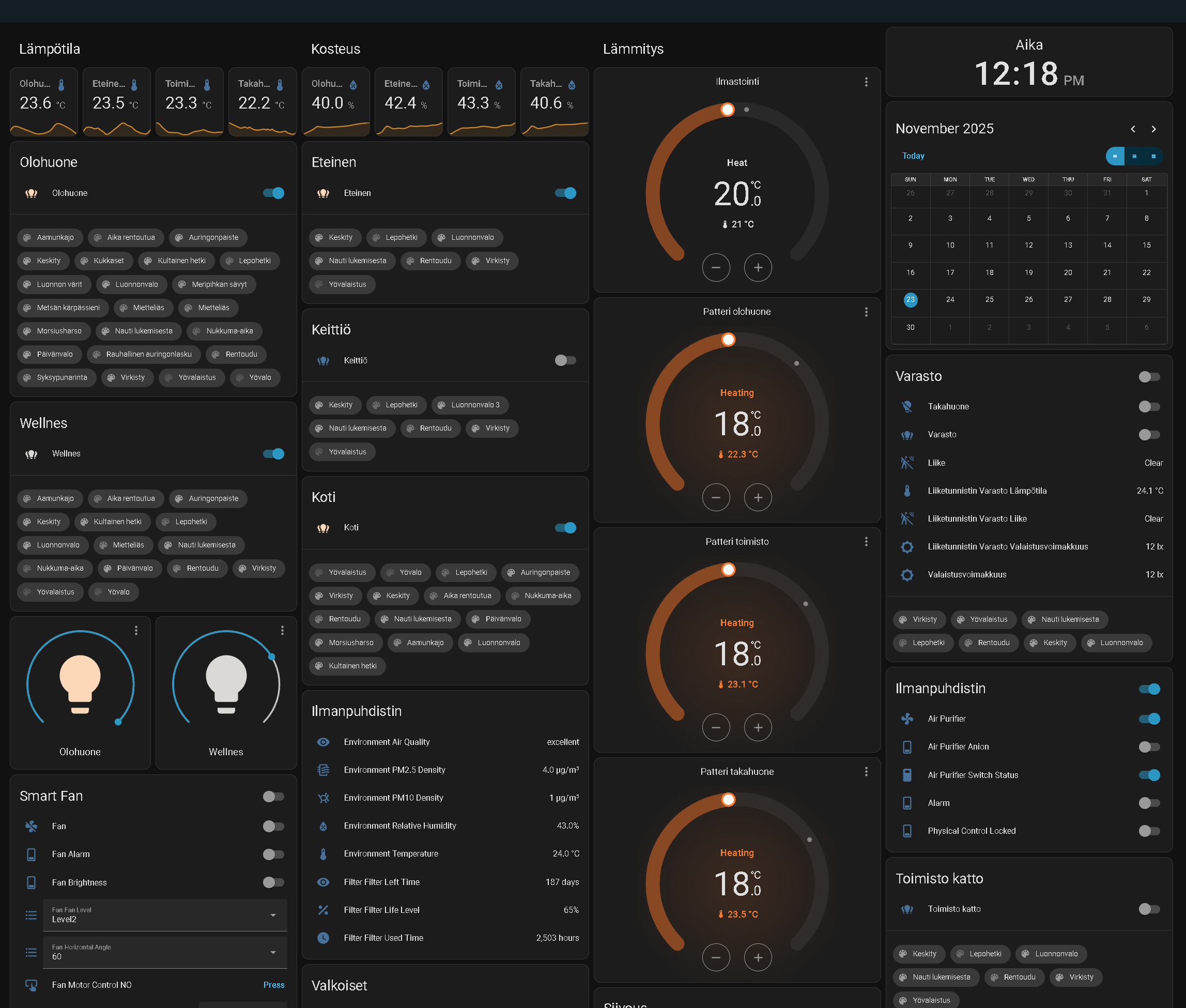Open Ilmastointi thermostat three-dot menu
The image size is (1186, 1008).
pos(866,82)
